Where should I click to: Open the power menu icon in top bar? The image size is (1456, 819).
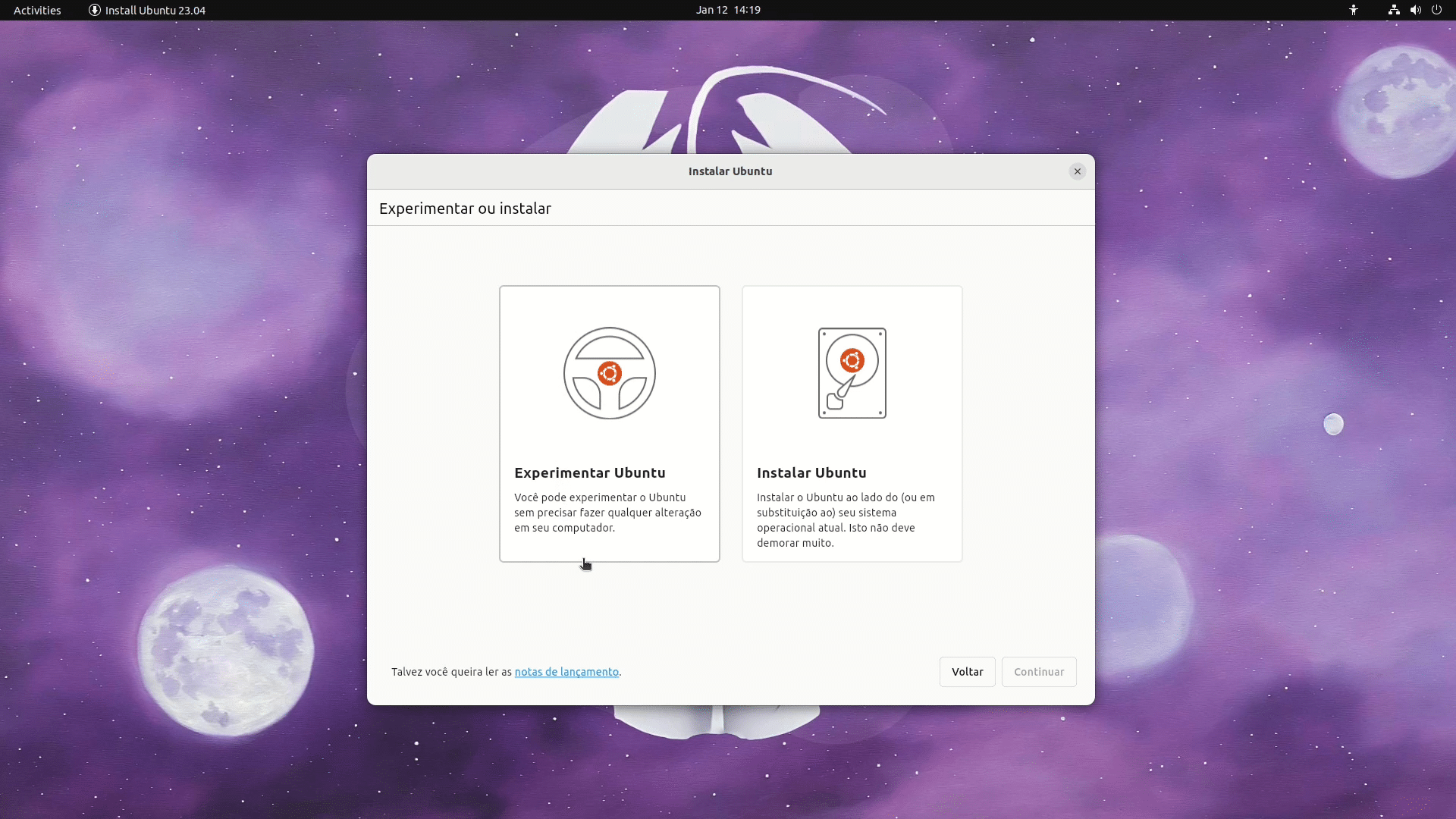click(x=1436, y=10)
